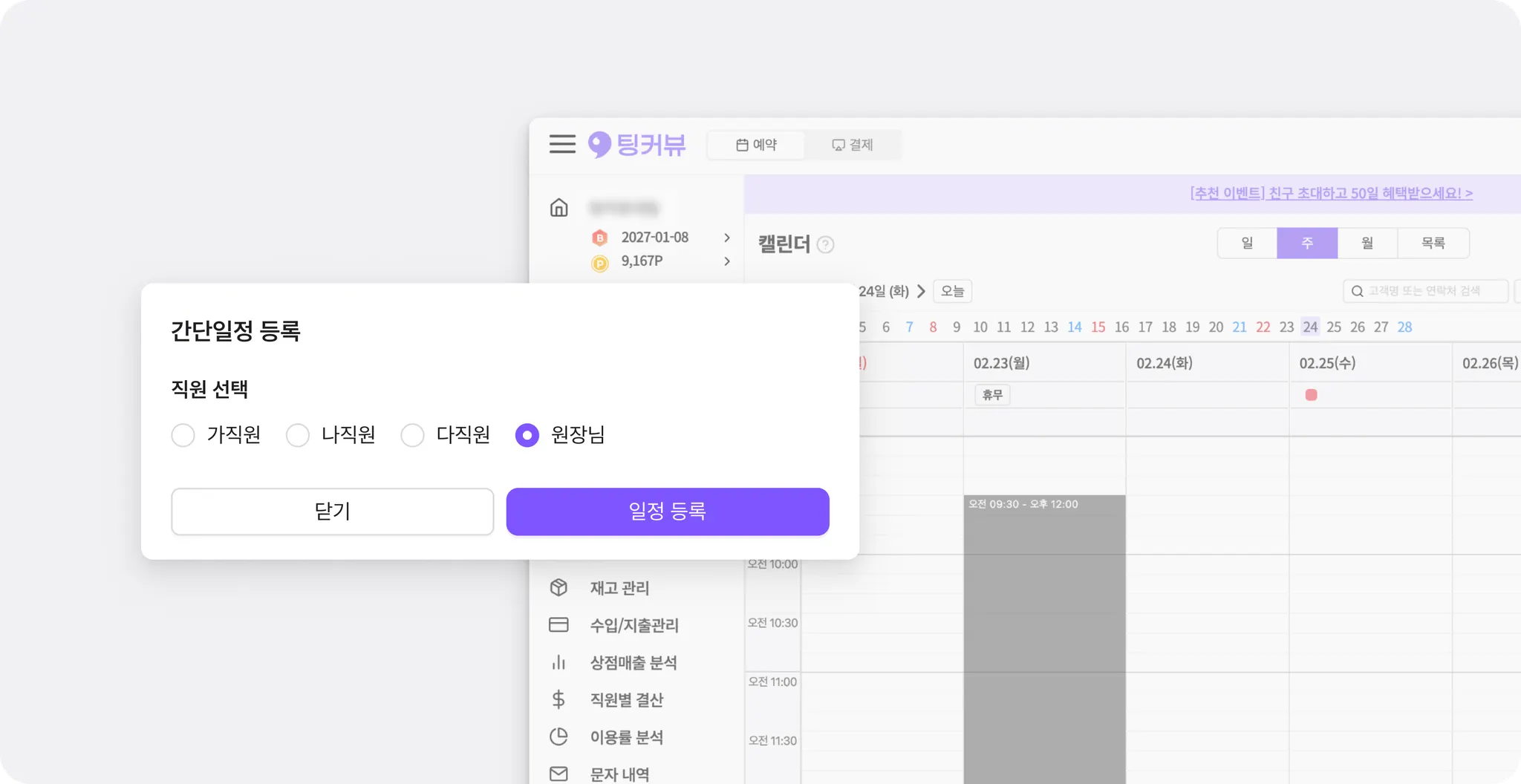Switch calendar to 주 view

coord(1307,243)
